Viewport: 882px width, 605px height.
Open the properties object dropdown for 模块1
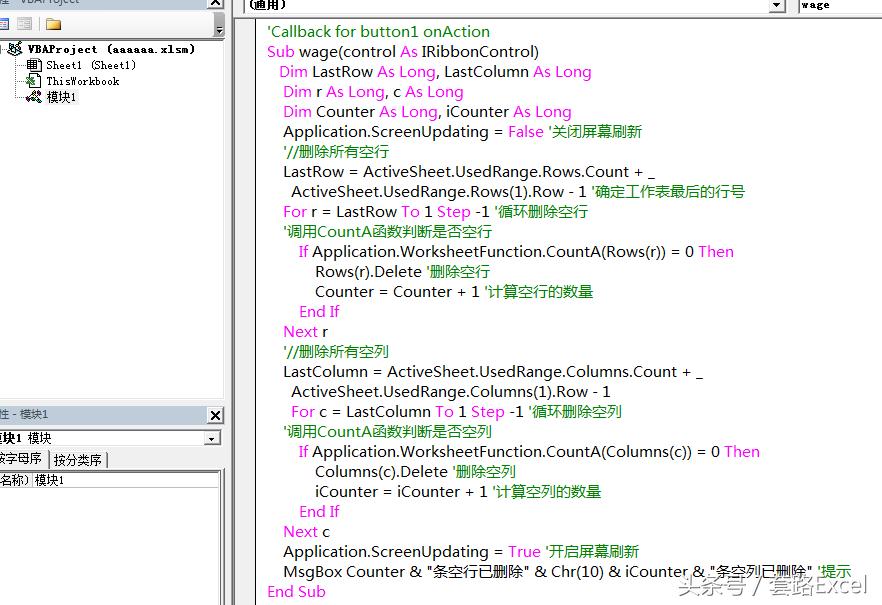coord(212,438)
